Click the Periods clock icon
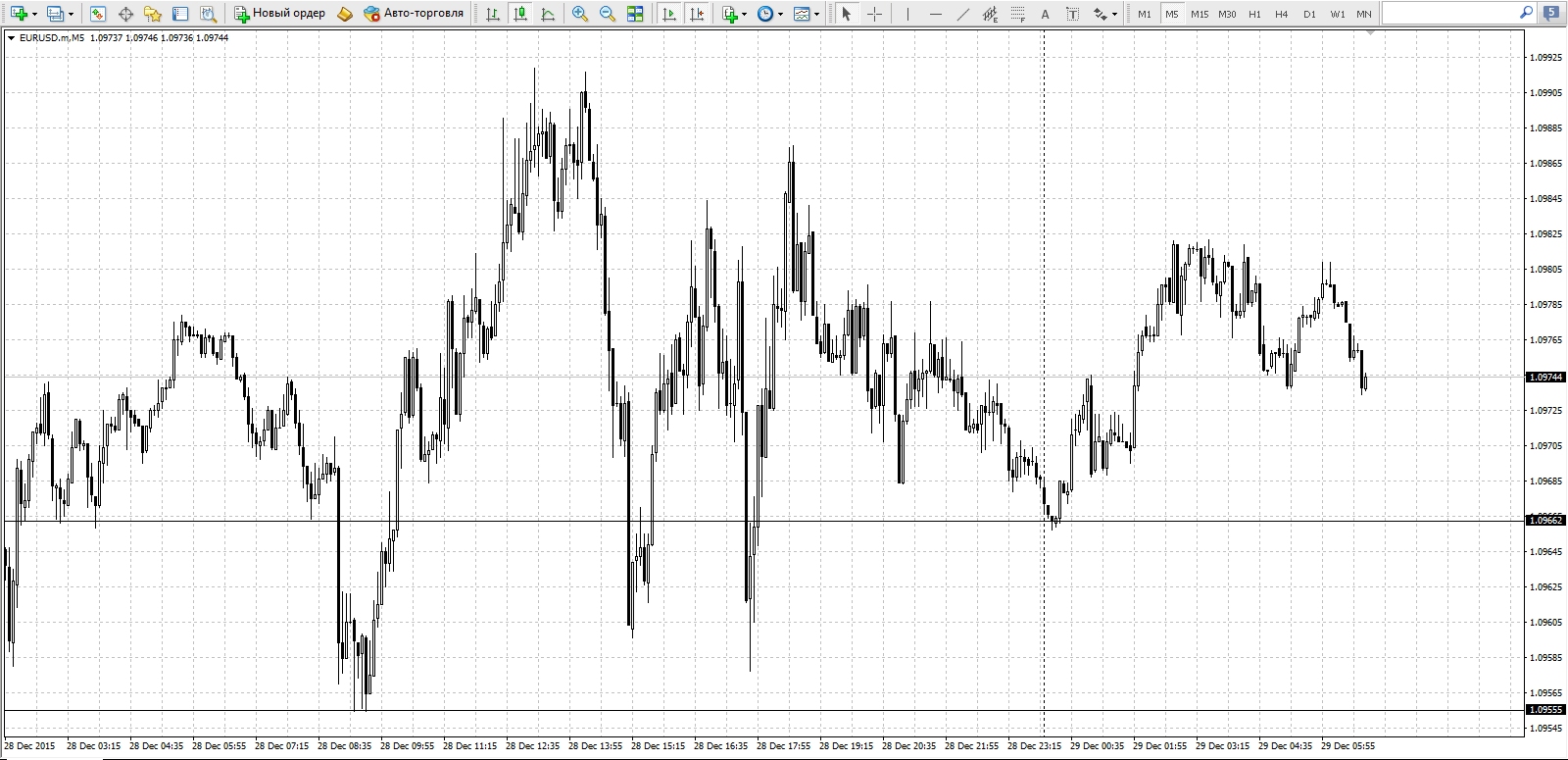 point(765,14)
